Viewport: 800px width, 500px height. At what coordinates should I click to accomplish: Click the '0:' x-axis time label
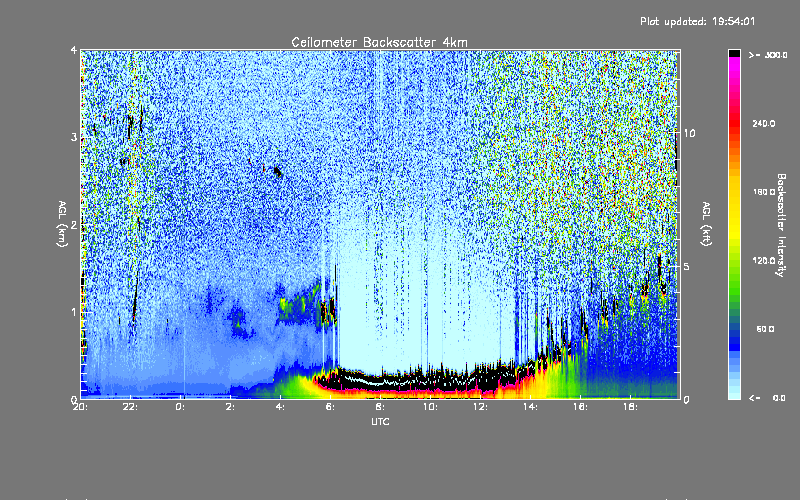(x=180, y=407)
